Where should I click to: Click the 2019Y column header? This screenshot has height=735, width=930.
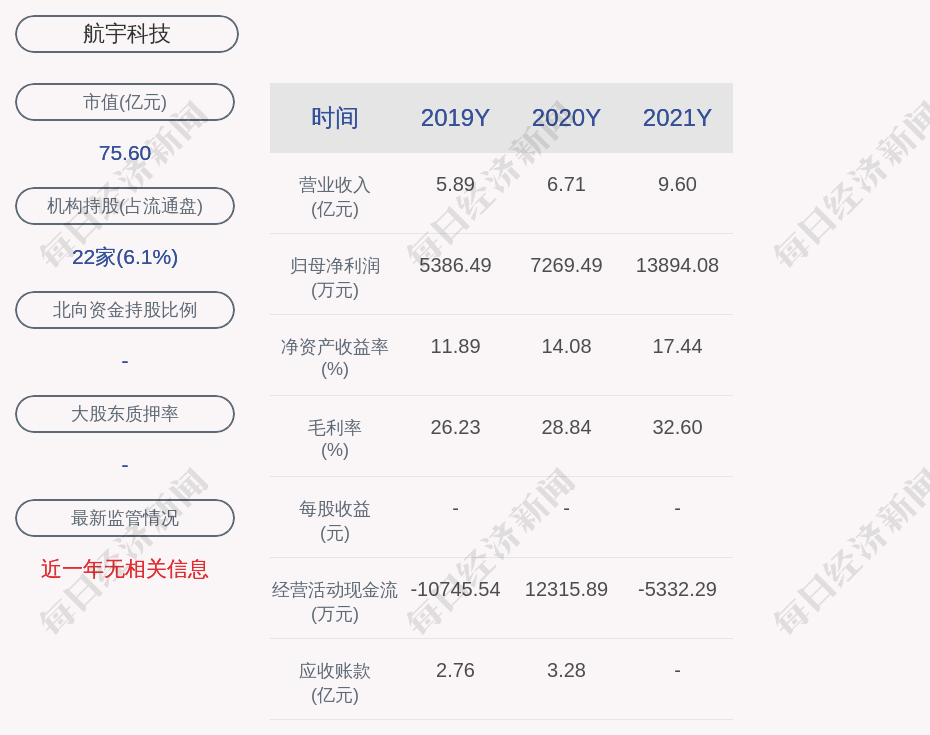pos(455,117)
